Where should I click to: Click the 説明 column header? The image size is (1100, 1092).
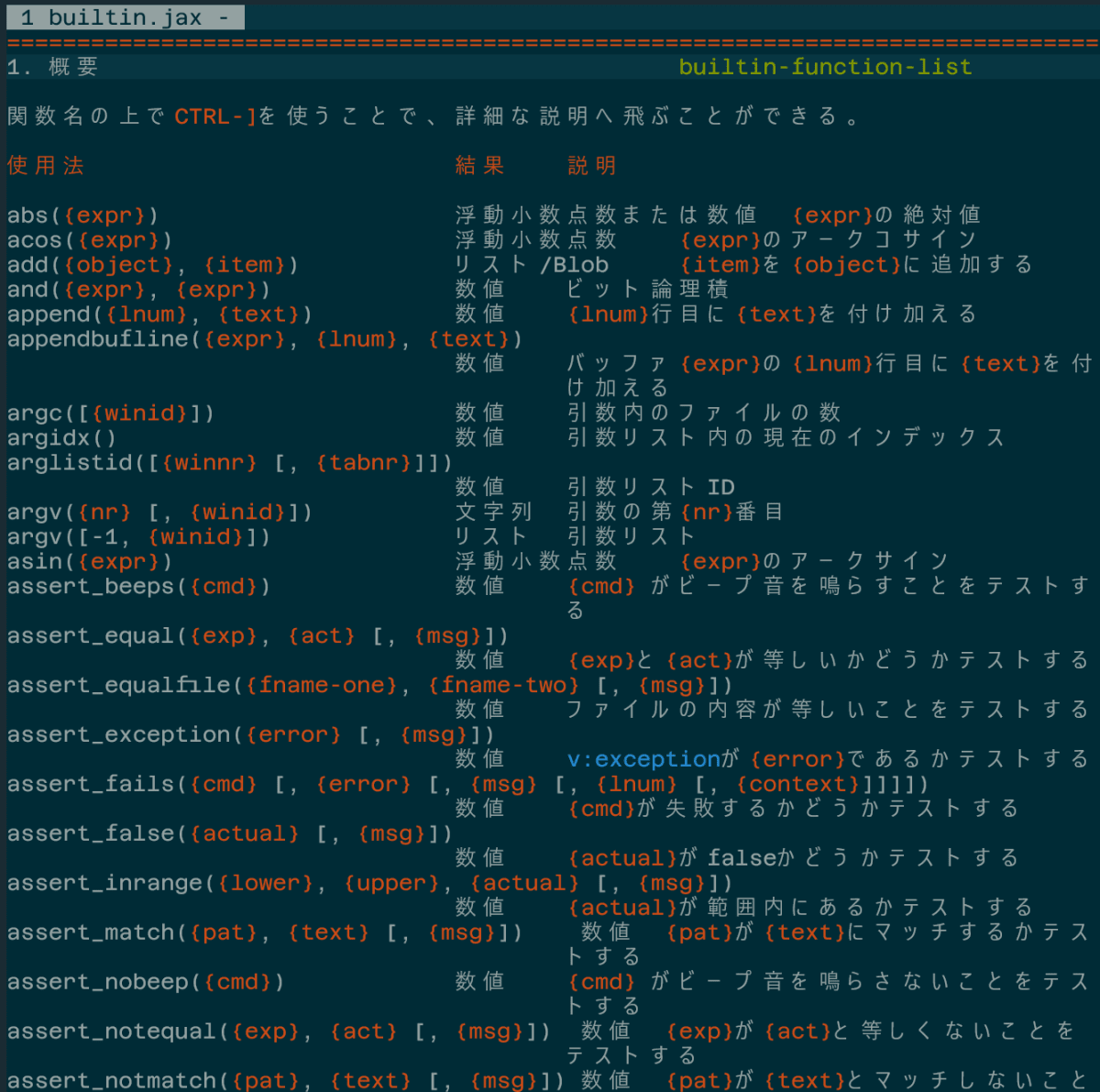[592, 166]
